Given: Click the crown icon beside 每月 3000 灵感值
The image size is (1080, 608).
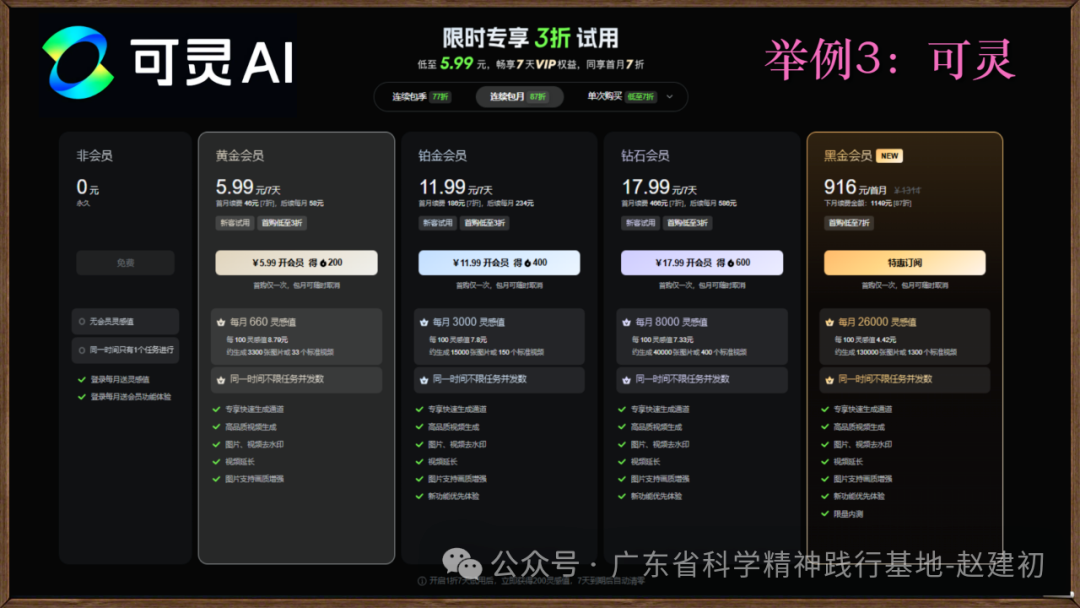Looking at the screenshot, I should pos(423,323).
